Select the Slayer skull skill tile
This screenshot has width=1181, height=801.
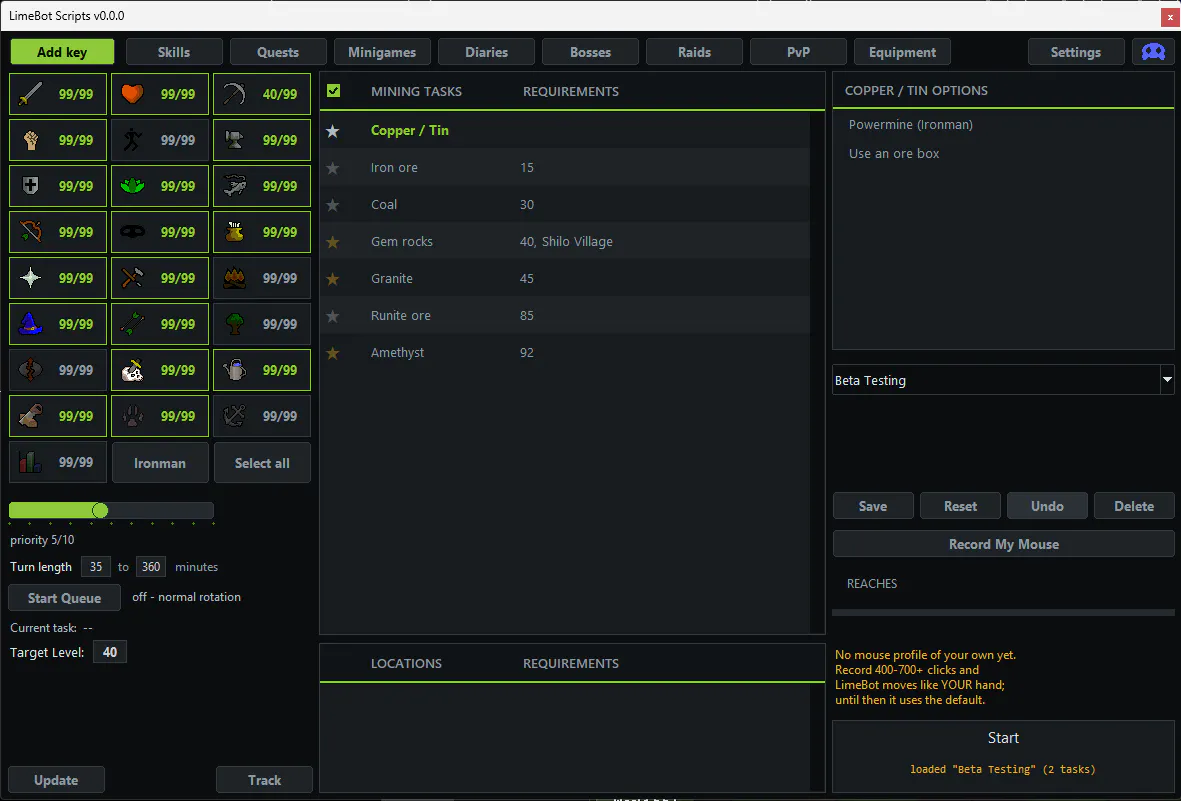pos(160,370)
